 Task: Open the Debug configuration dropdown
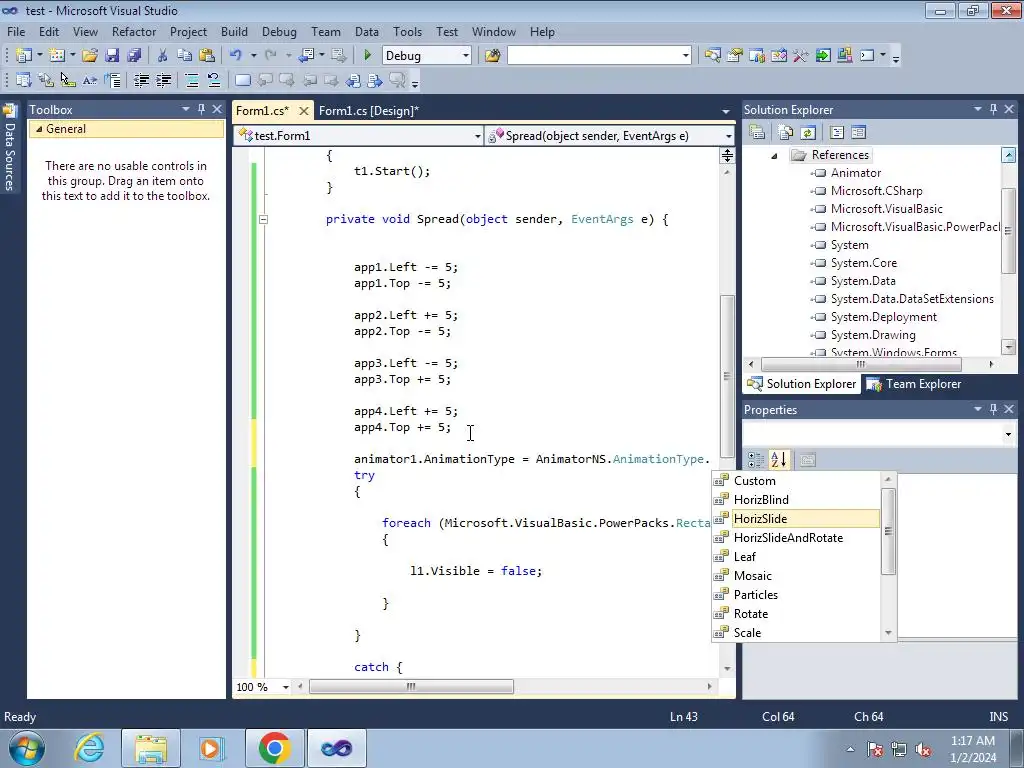[466, 56]
